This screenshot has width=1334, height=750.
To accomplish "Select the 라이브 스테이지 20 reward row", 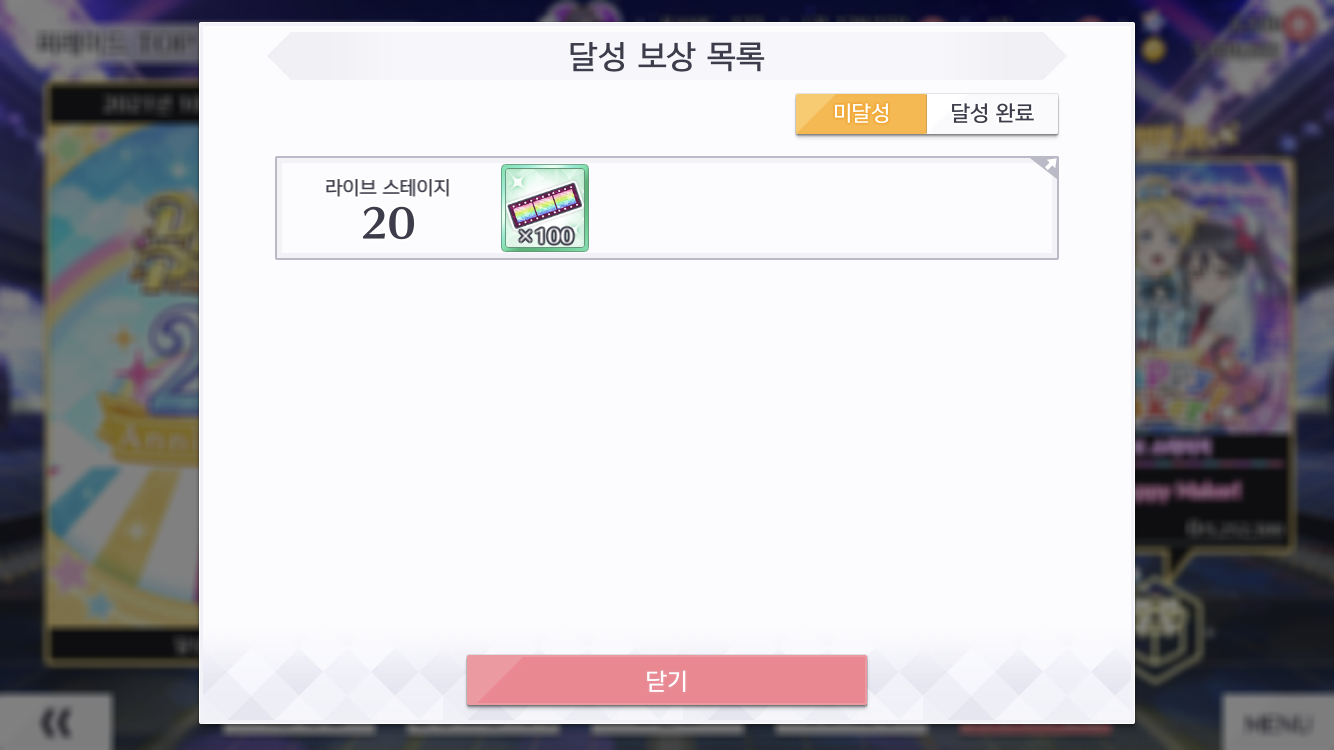I will coord(667,208).
